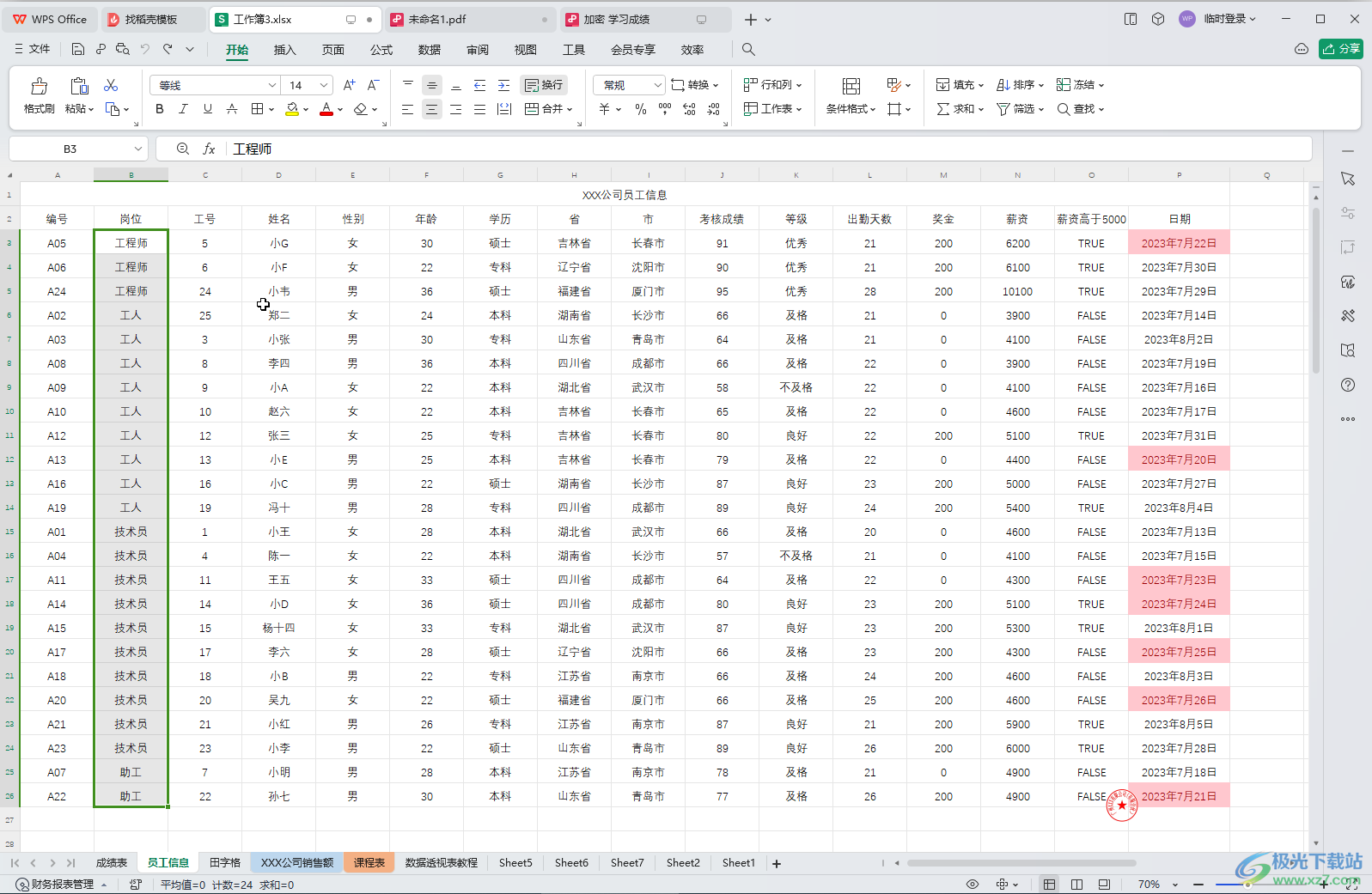This screenshot has width=1372, height=894.
Task: Click the Decrease font size icon
Action: (x=373, y=85)
